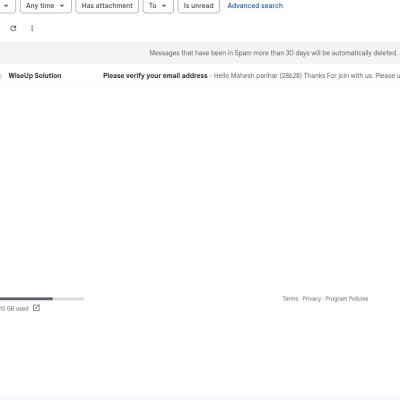The width and height of the screenshot is (400, 400).
Task: Star the WiseUp Solution email
Action: tap(1, 76)
